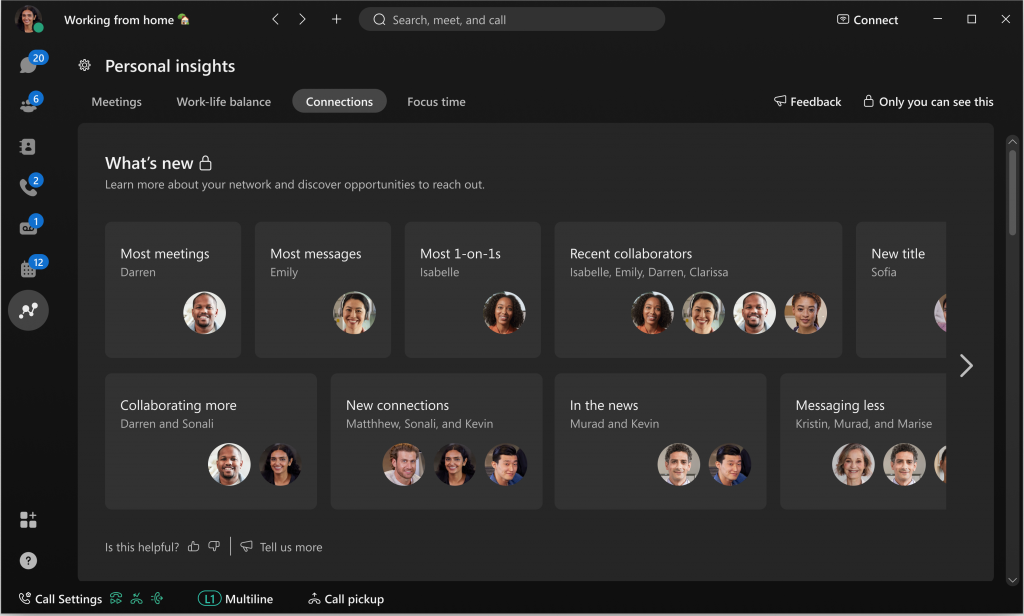Open the Personal insights settings gear
The height and width of the screenshot is (616, 1024).
85,65
